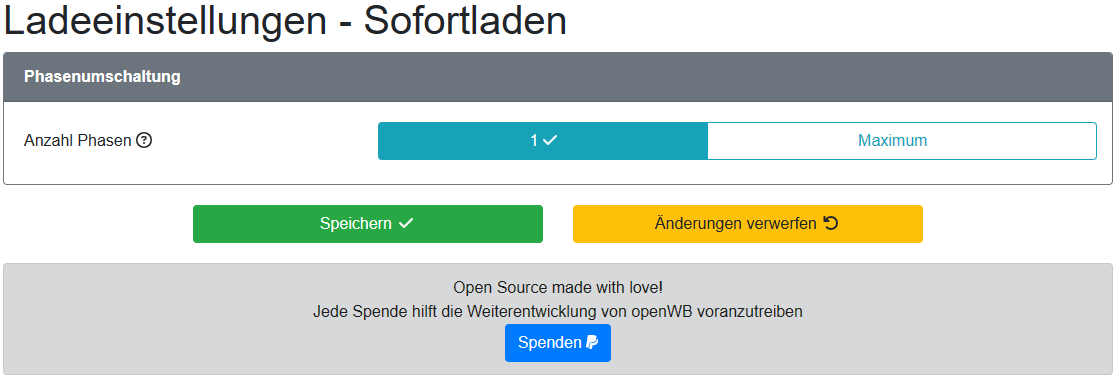The width and height of the screenshot is (1120, 391).
Task: Switch the phase count to Maximum
Action: click(x=901, y=141)
